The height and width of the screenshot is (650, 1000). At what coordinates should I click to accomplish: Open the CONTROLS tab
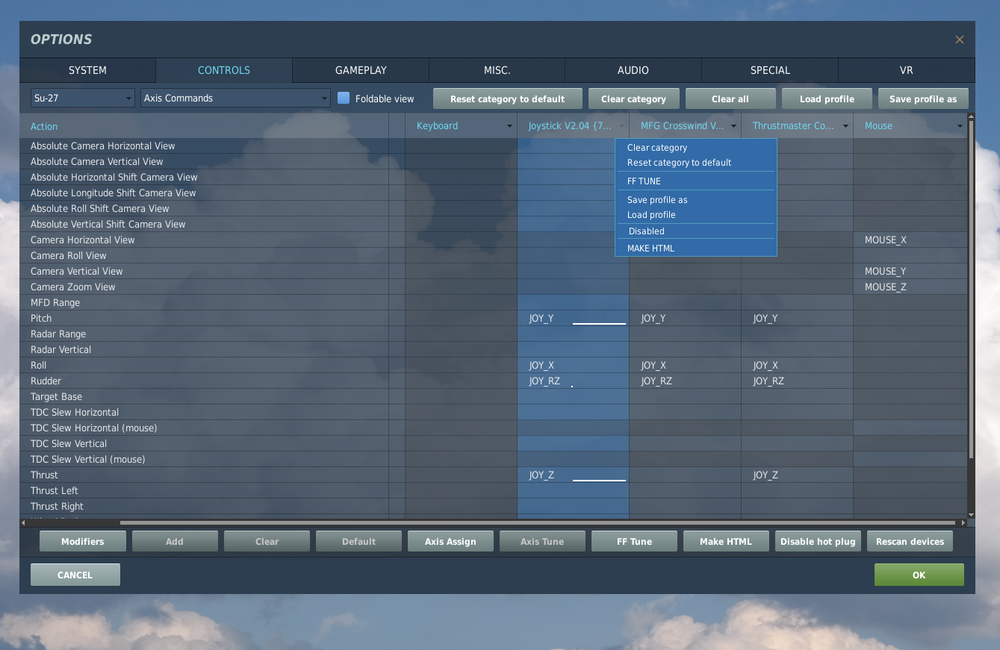224,70
